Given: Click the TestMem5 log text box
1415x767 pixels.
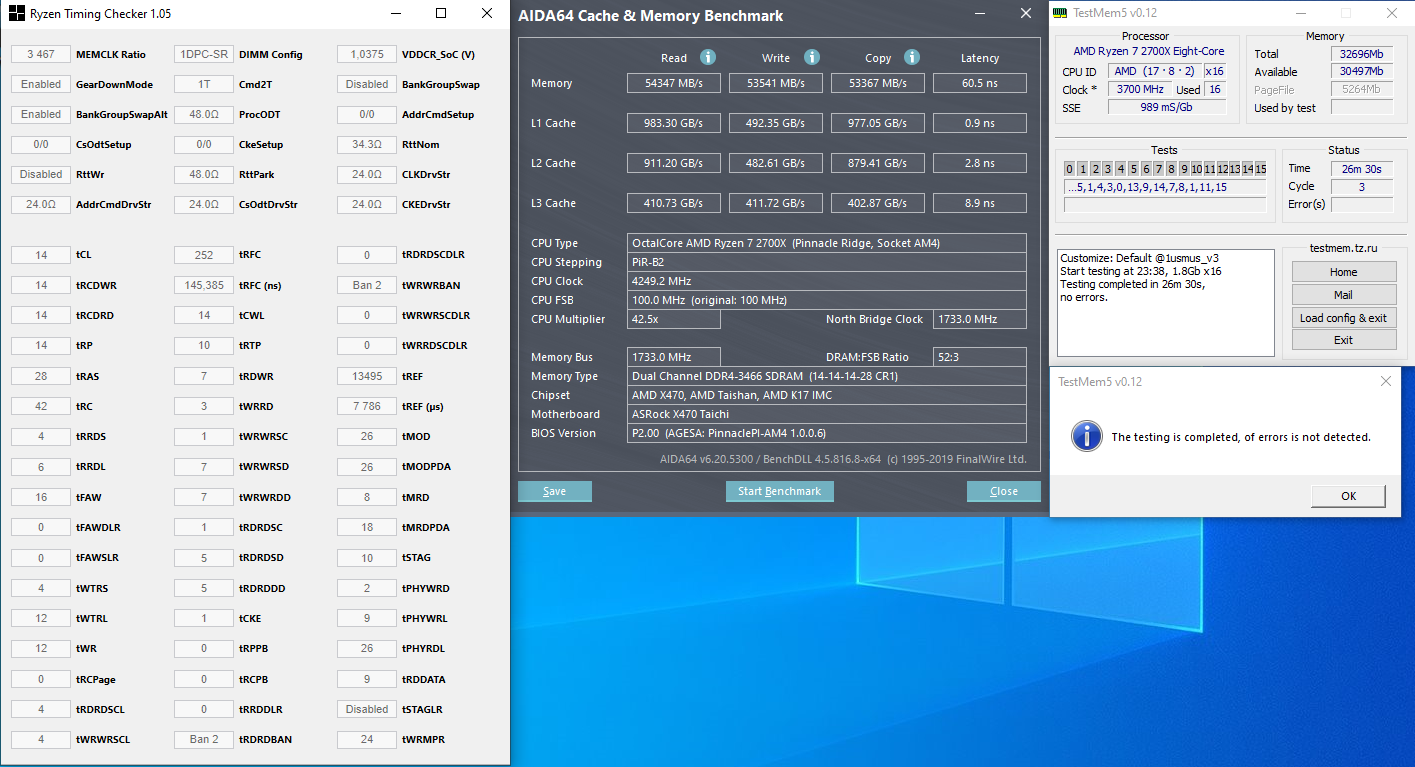Looking at the screenshot, I should pyautogui.click(x=1166, y=304).
